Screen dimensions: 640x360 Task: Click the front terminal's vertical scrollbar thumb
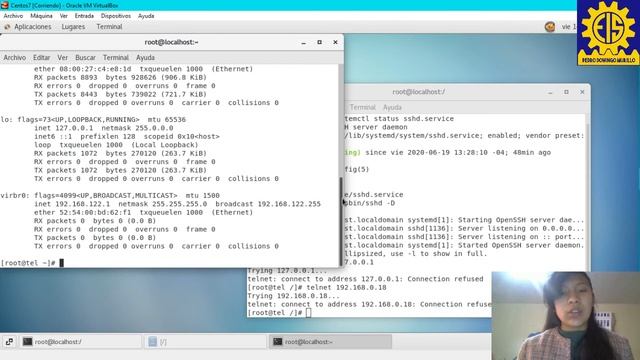point(341,221)
